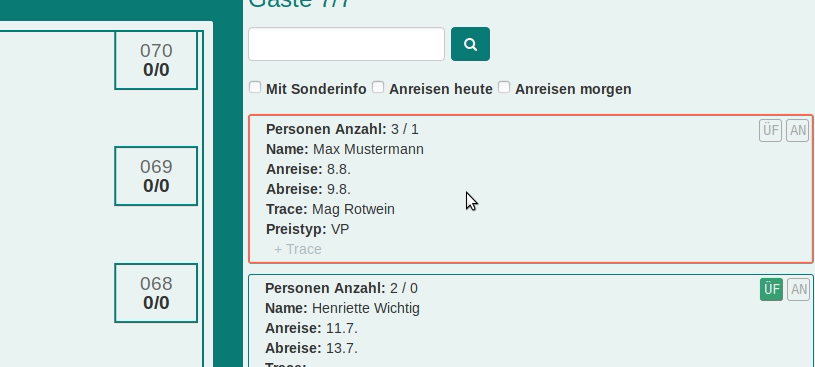Image resolution: width=815 pixels, height=367 pixels.
Task: Click the Mag Rotwein trace entry
Action: [x=353, y=209]
